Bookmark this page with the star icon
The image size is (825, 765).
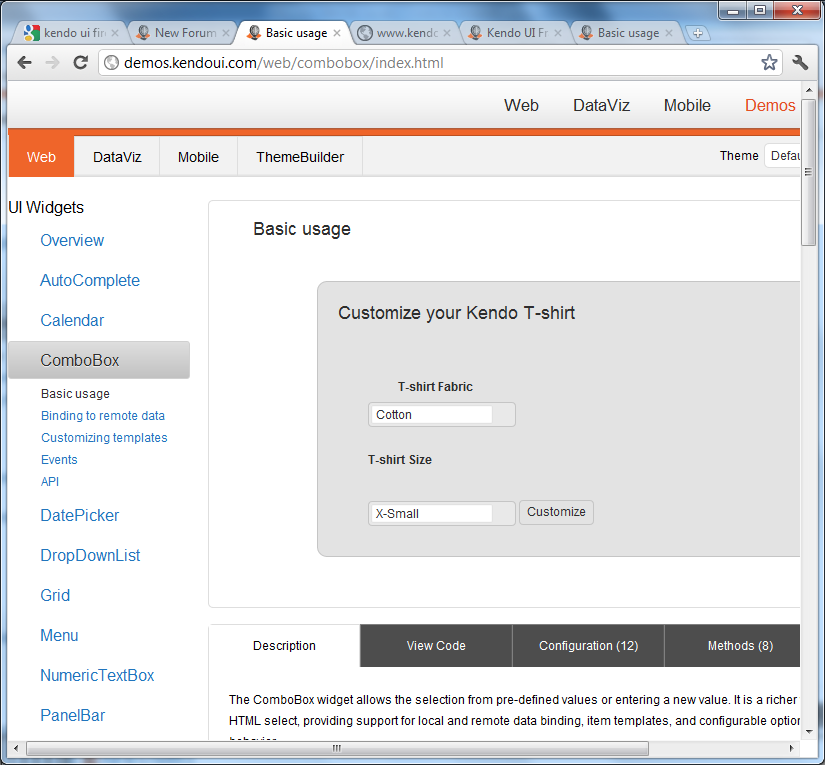point(769,63)
